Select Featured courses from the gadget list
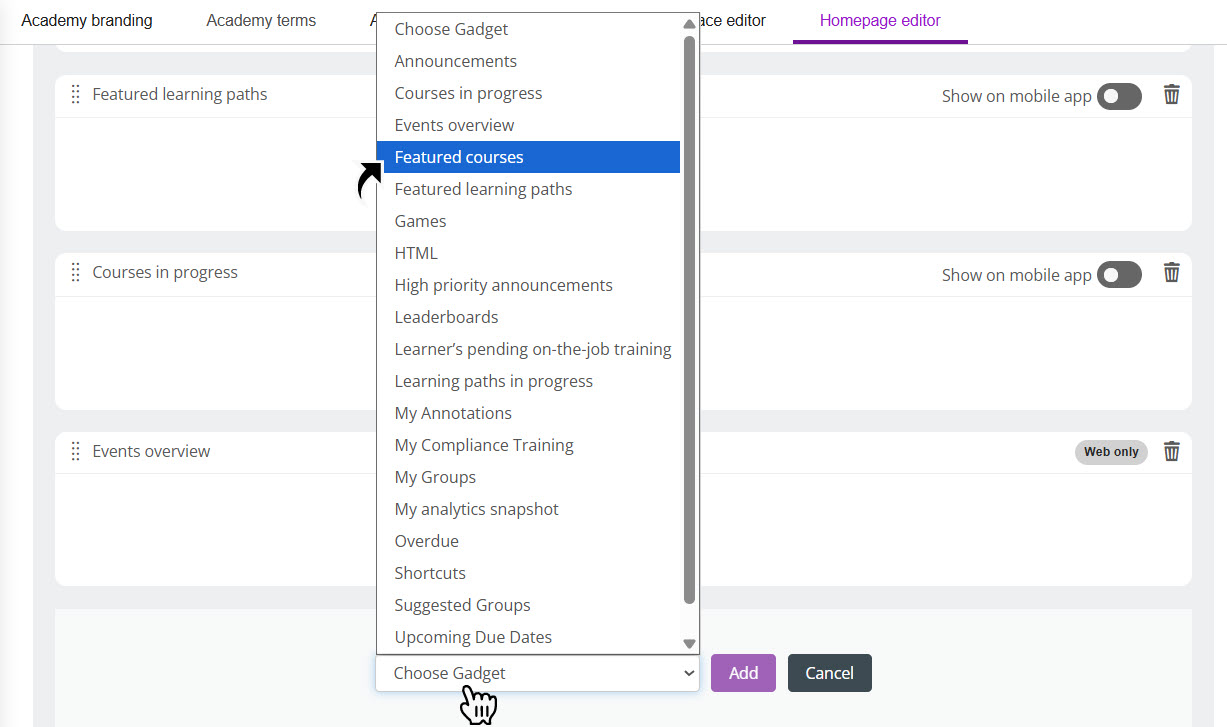 (x=458, y=157)
